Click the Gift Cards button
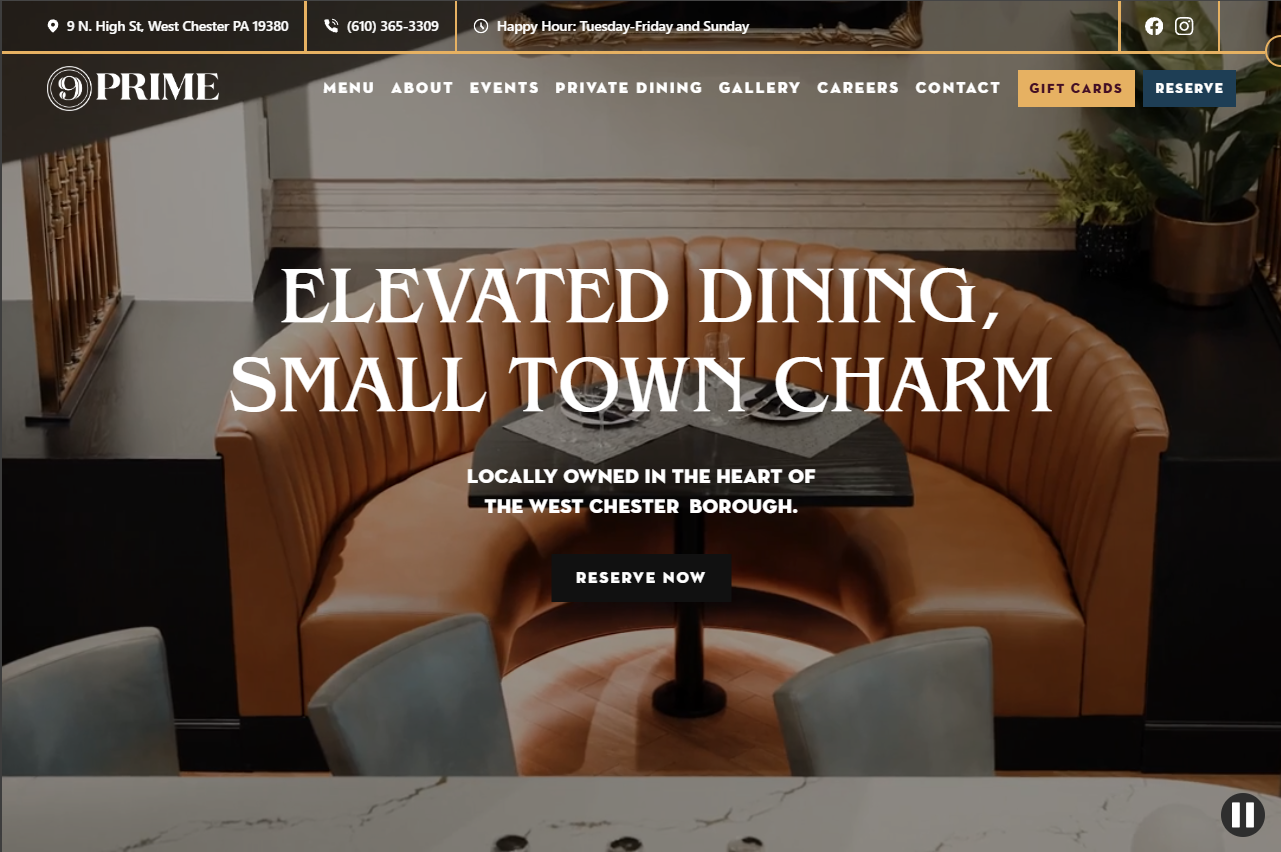 click(x=1076, y=88)
